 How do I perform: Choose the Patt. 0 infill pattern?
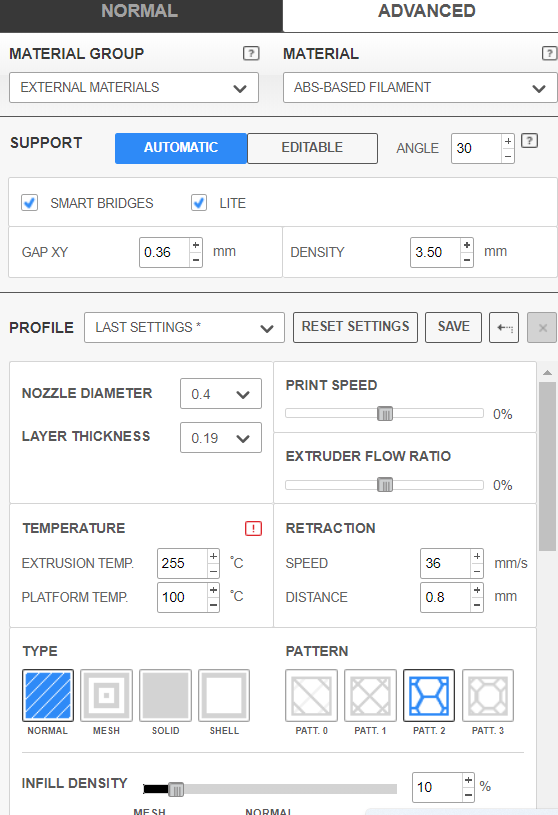[x=311, y=695]
